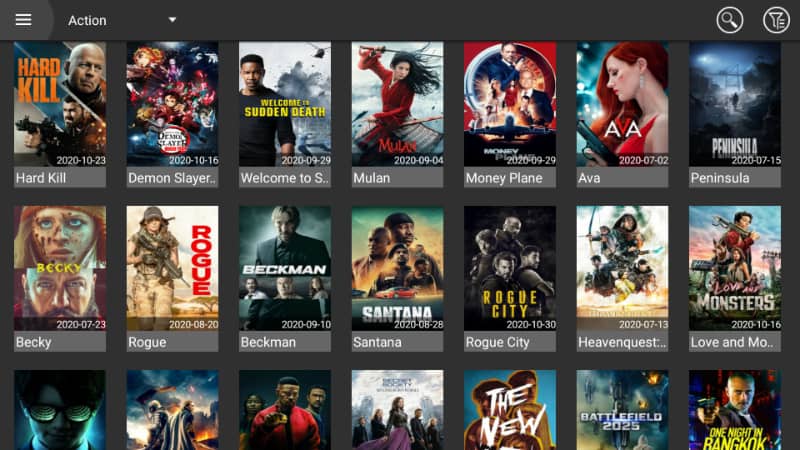
Task: Click the 'Rogue City' title label
Action: (510, 342)
